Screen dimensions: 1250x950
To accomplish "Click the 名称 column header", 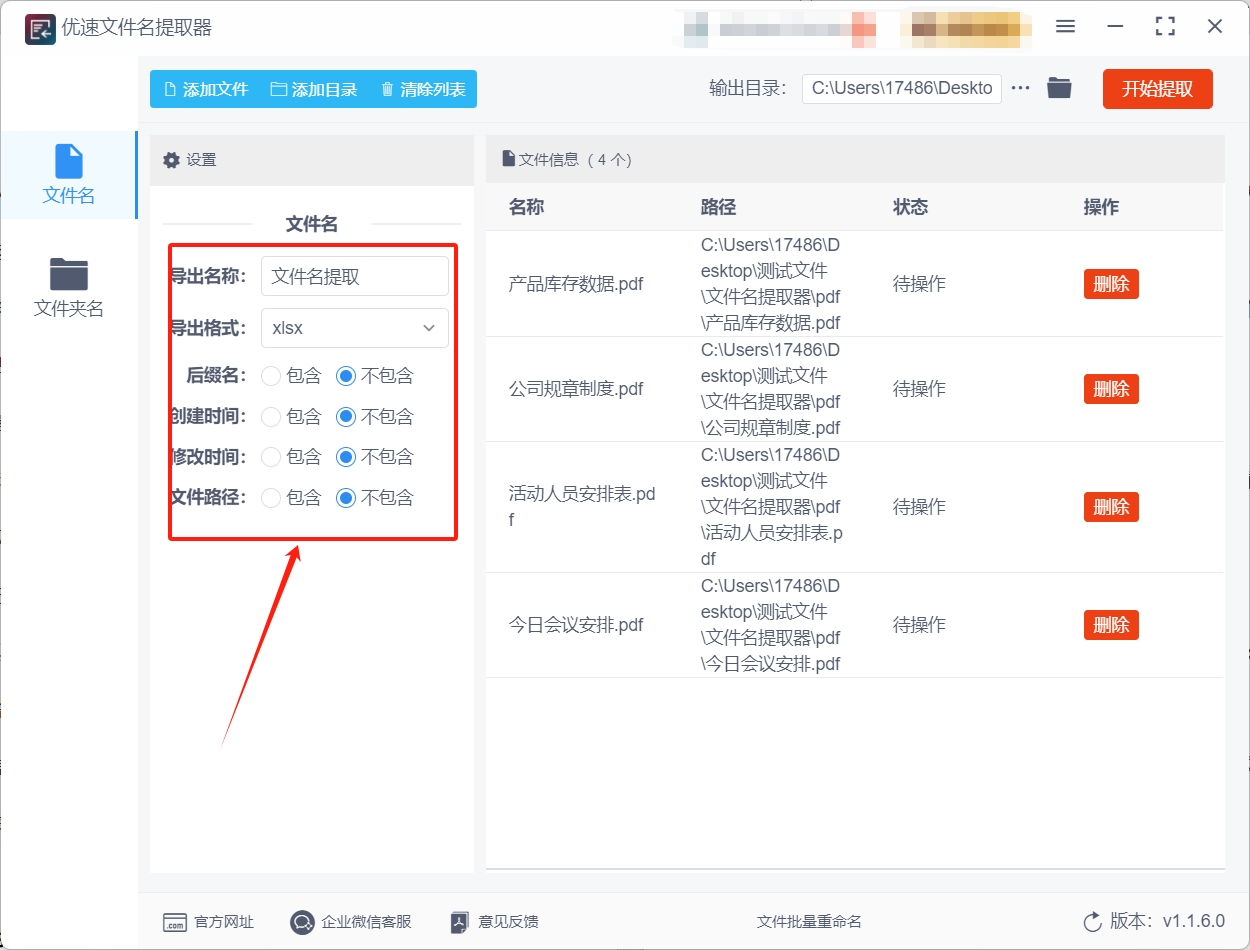I will (526, 207).
